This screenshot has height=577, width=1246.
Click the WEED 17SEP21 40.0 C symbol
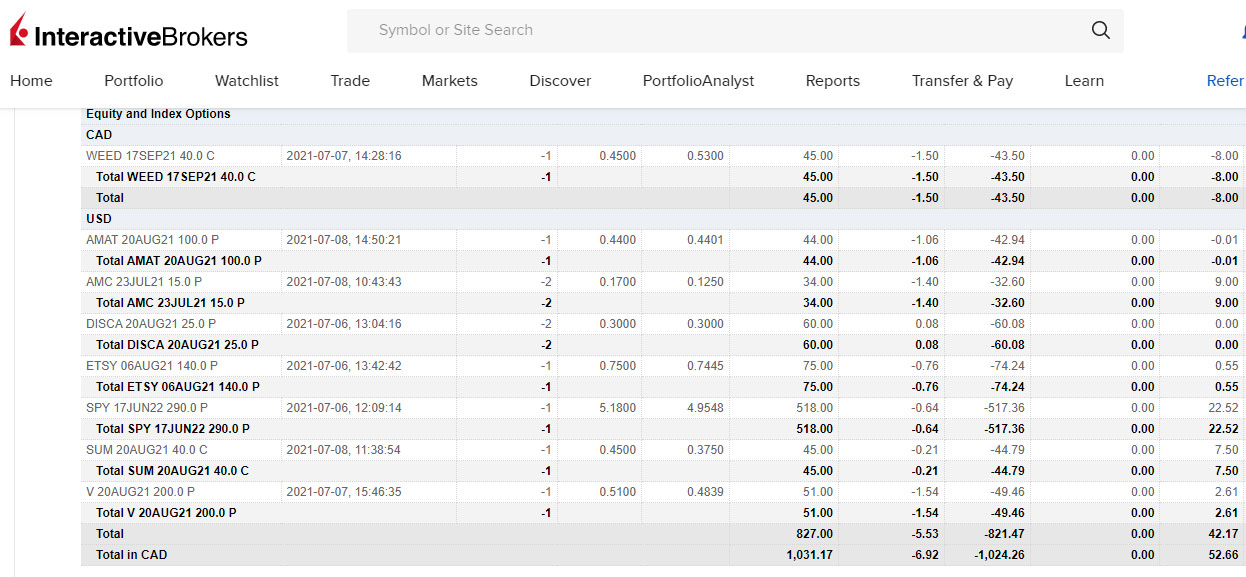pos(150,156)
